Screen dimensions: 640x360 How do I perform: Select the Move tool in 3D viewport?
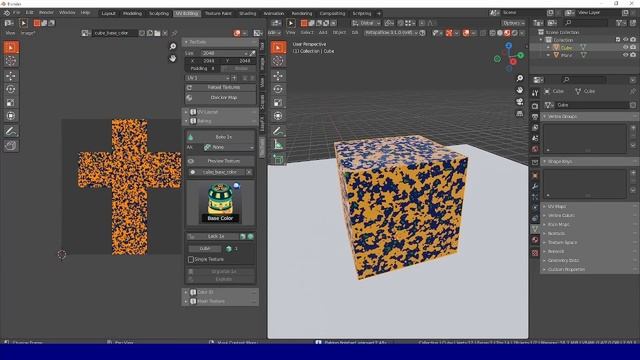278,76
